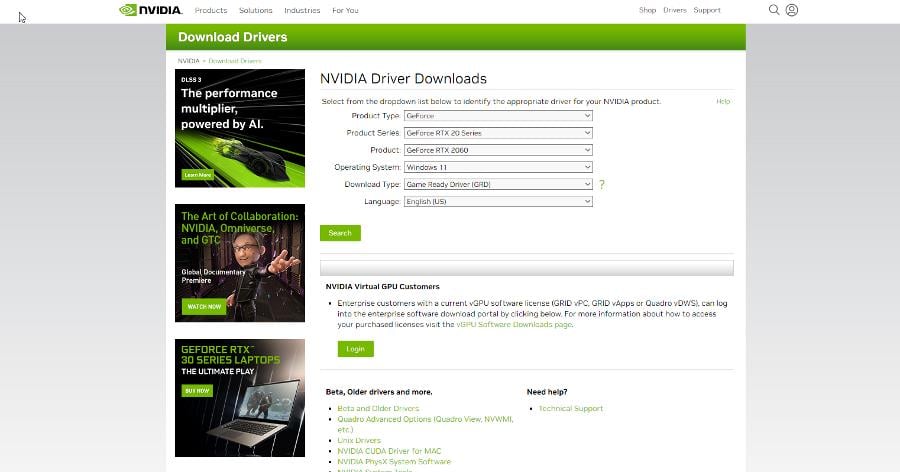Open the Solutions menu
This screenshot has height=472, width=900.
(255, 10)
